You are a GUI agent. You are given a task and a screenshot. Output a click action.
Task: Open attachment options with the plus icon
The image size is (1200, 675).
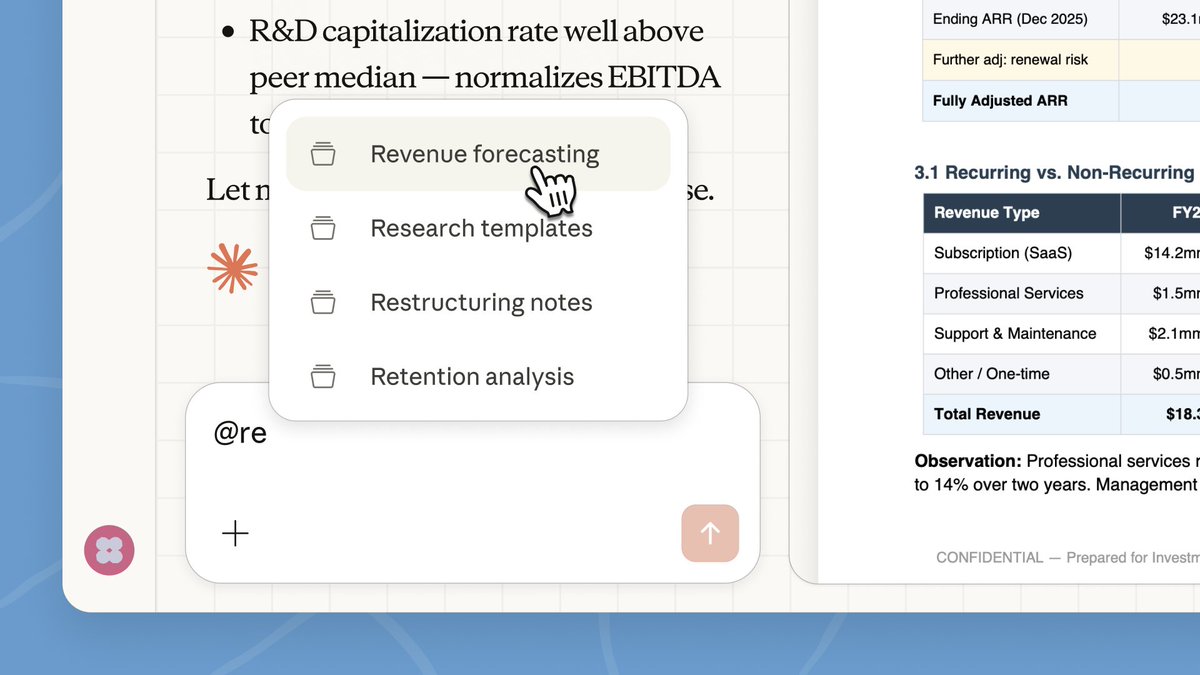click(x=236, y=533)
